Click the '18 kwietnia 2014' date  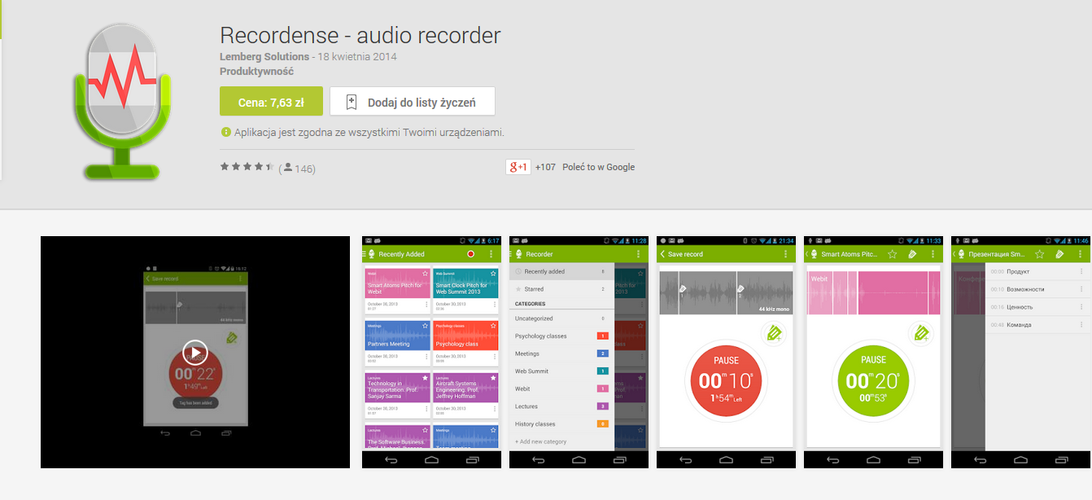point(357,56)
